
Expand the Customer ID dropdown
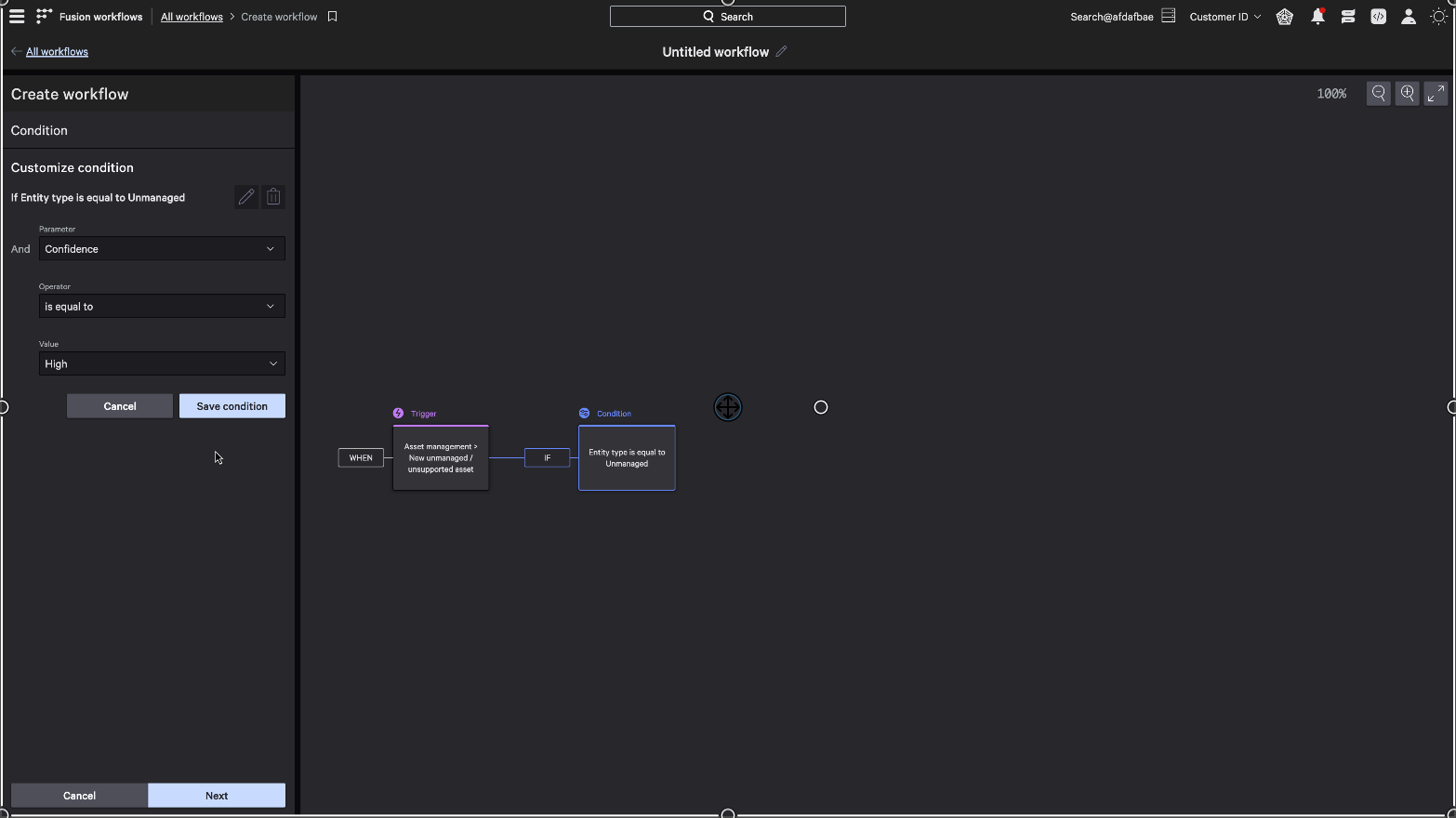click(x=1225, y=17)
